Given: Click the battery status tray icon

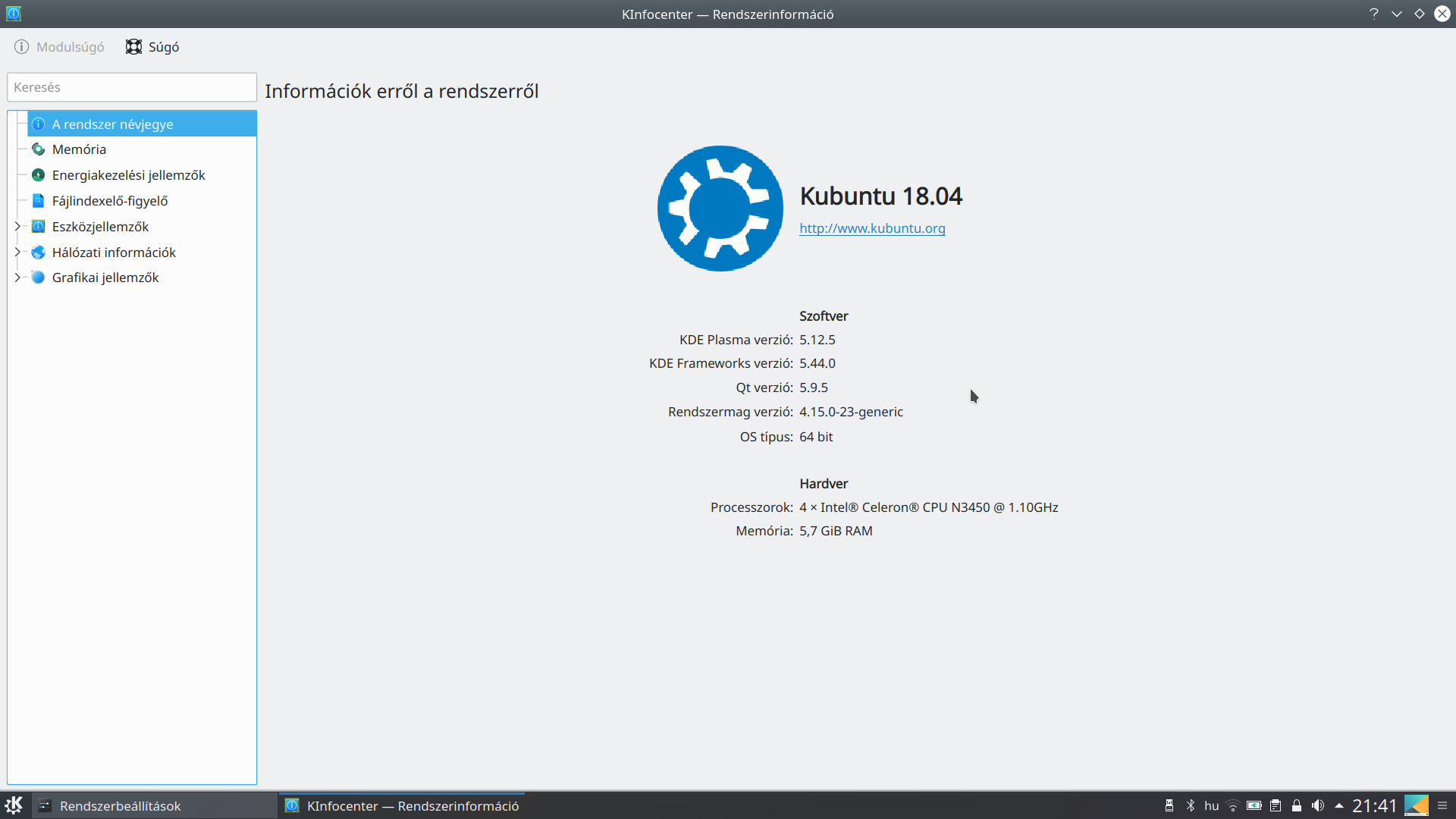Looking at the screenshot, I should [x=1254, y=805].
